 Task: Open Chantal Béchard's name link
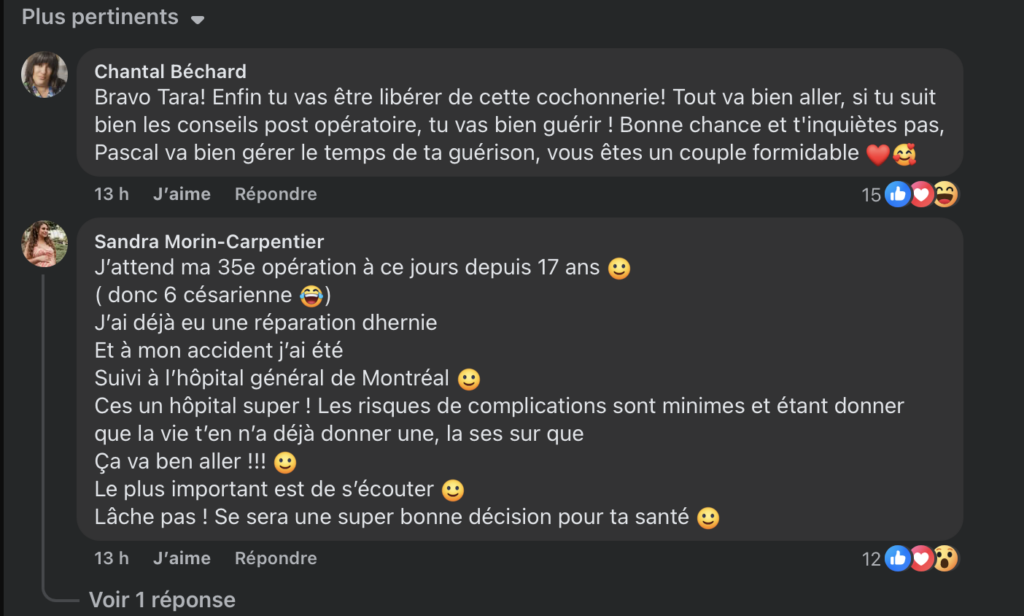pos(170,71)
